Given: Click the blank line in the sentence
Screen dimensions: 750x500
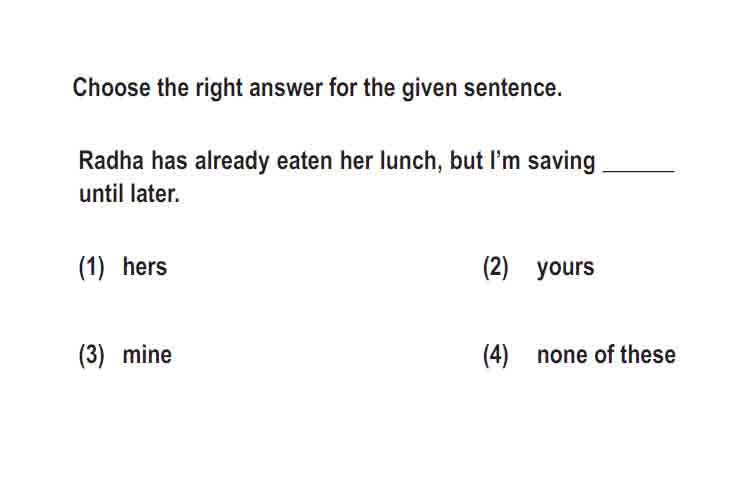Looking at the screenshot, I should pyautogui.click(x=640, y=169).
